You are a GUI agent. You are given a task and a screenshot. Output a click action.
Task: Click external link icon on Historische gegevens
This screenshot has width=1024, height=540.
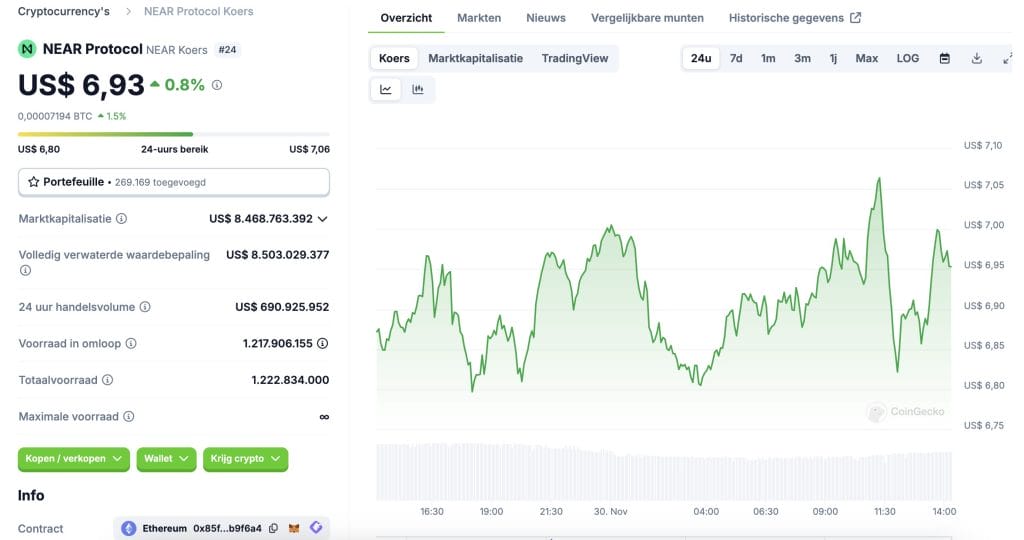click(856, 18)
